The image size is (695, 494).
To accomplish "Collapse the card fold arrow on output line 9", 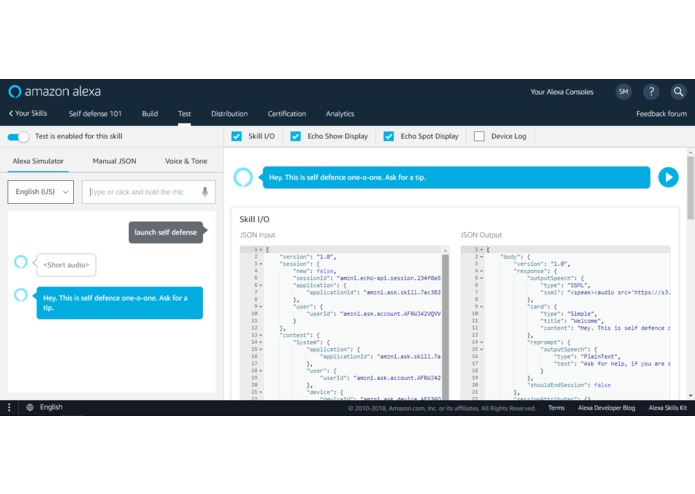I will pyautogui.click(x=481, y=307).
